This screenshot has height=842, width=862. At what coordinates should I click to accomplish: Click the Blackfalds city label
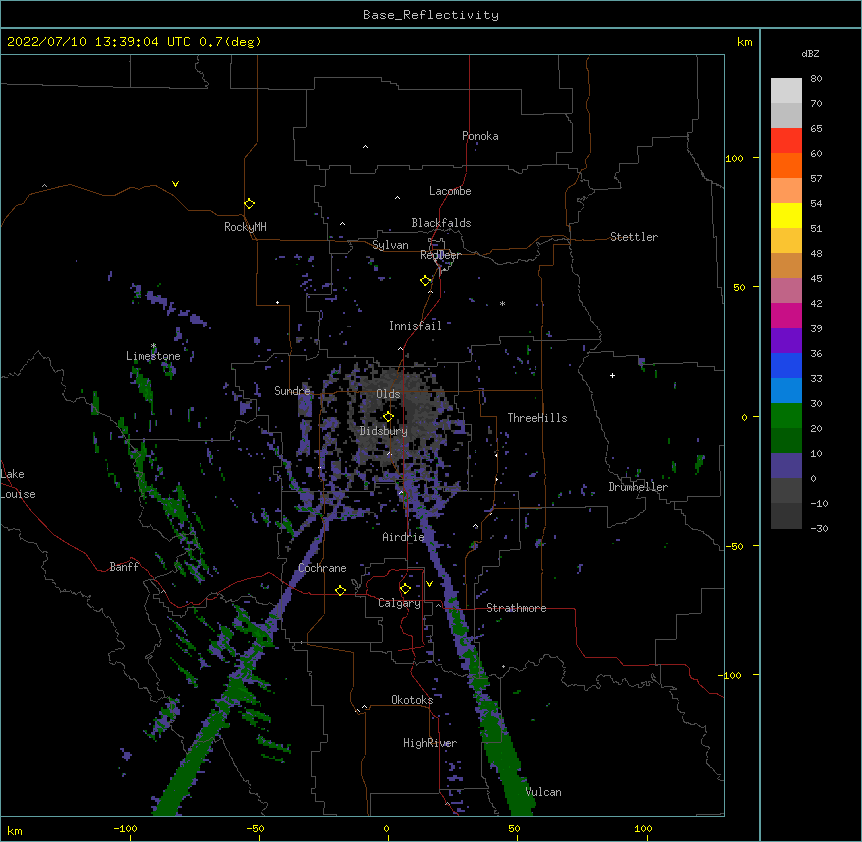[x=441, y=223]
